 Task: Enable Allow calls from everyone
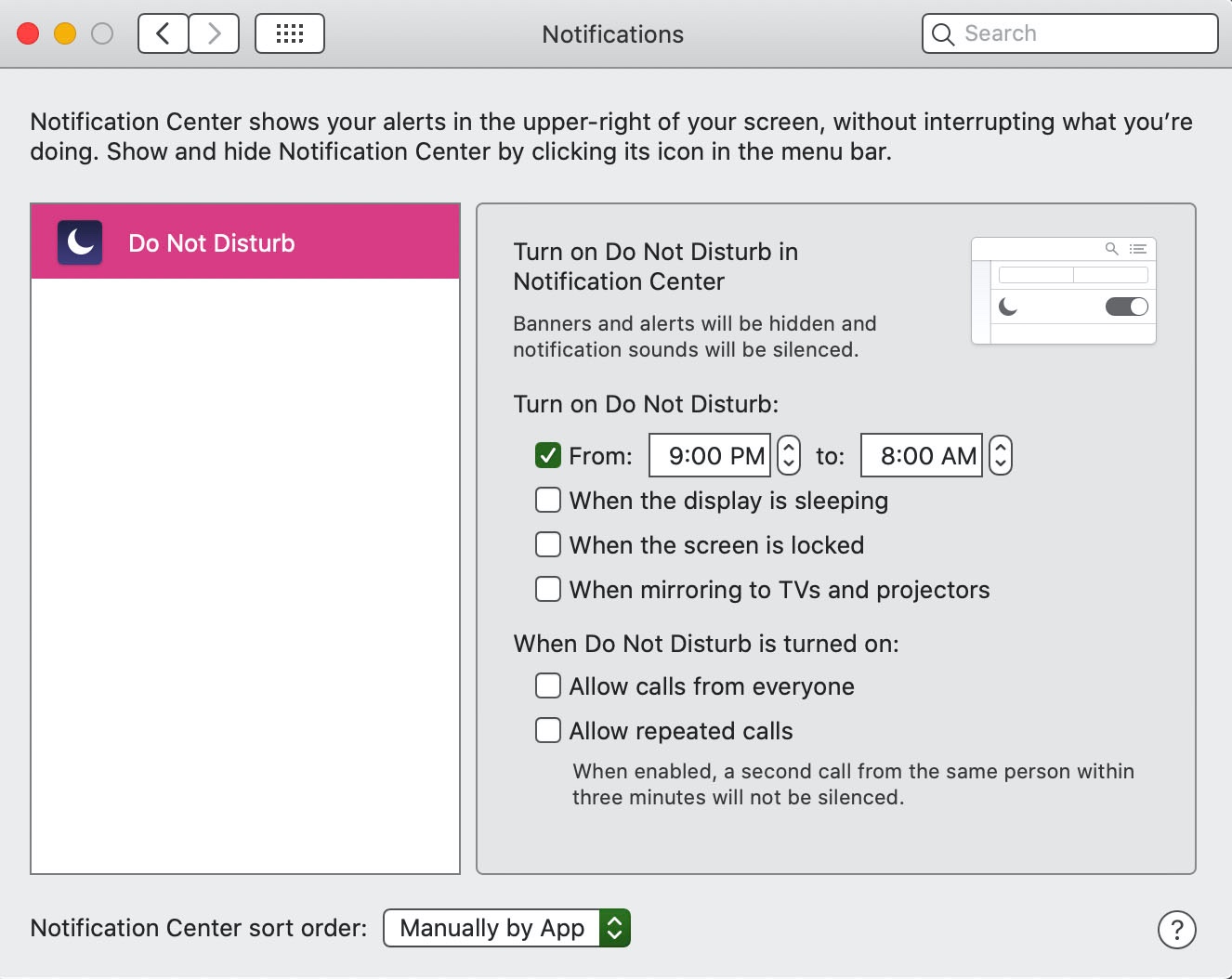[548, 685]
